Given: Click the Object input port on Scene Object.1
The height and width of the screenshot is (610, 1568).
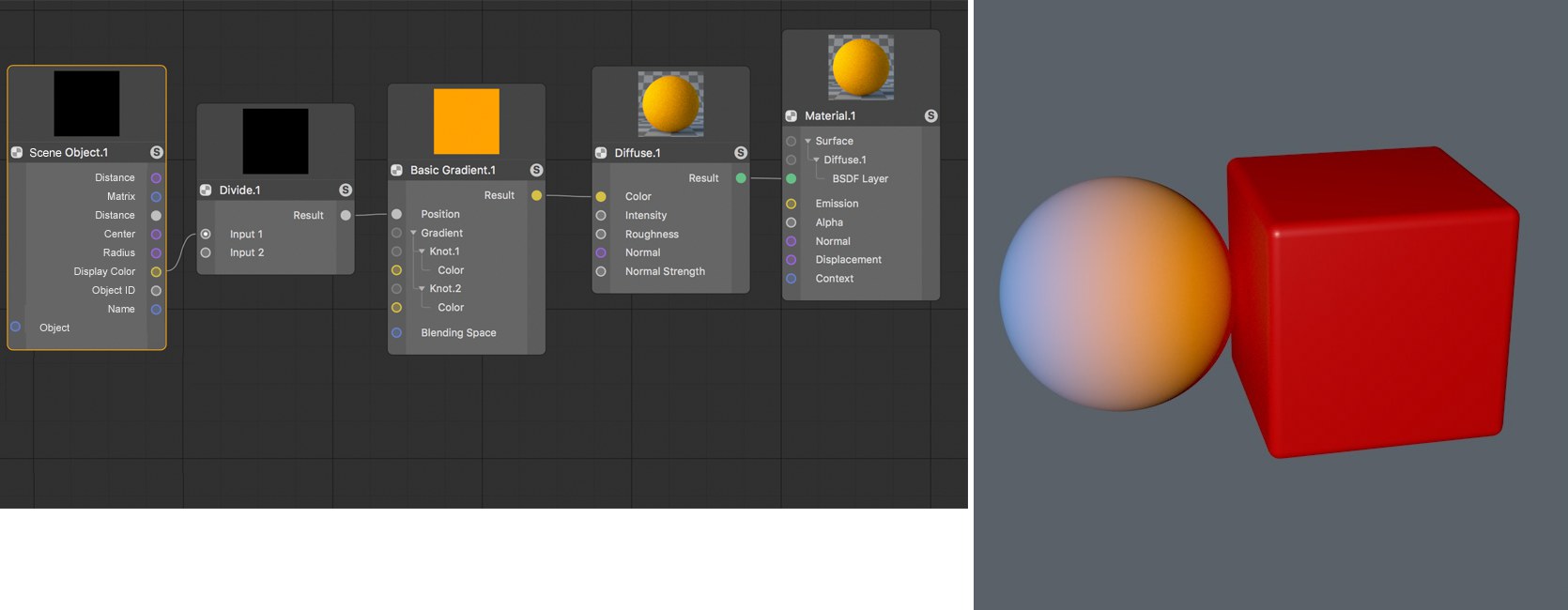Looking at the screenshot, I should 16,327.
